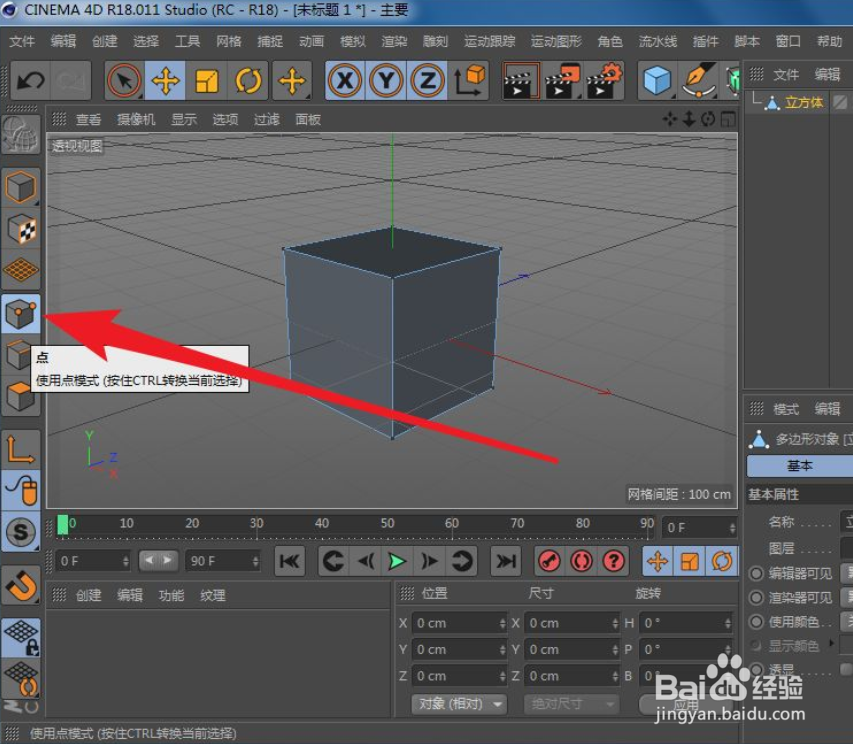This screenshot has height=744, width=853.
Task: Toggle Locked Workplane icon
Action: [x=21, y=637]
